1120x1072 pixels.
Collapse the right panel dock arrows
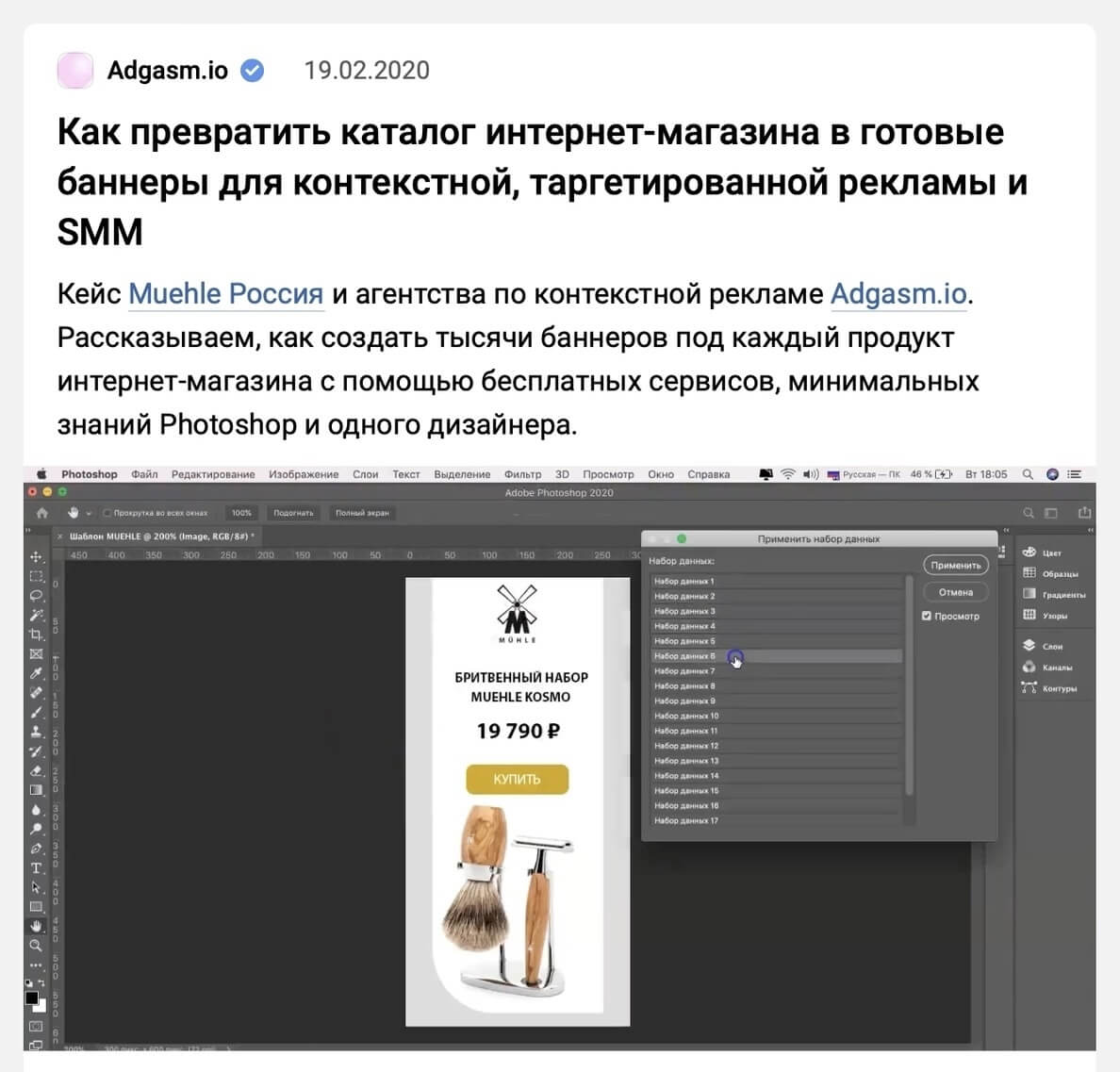click(1091, 530)
